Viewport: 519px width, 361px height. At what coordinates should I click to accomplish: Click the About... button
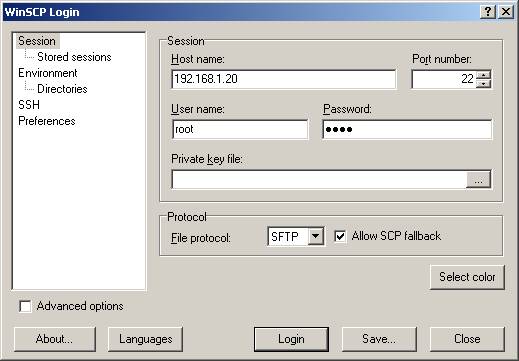pos(55,339)
